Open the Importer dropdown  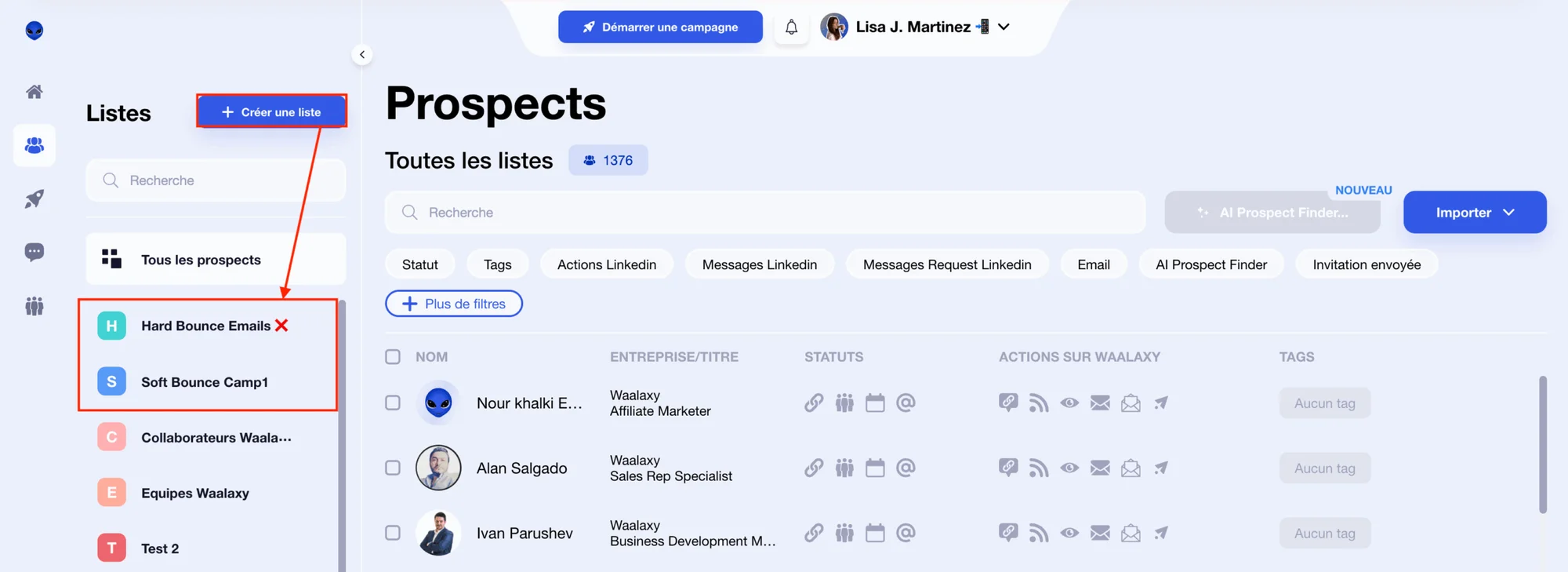tap(1474, 213)
